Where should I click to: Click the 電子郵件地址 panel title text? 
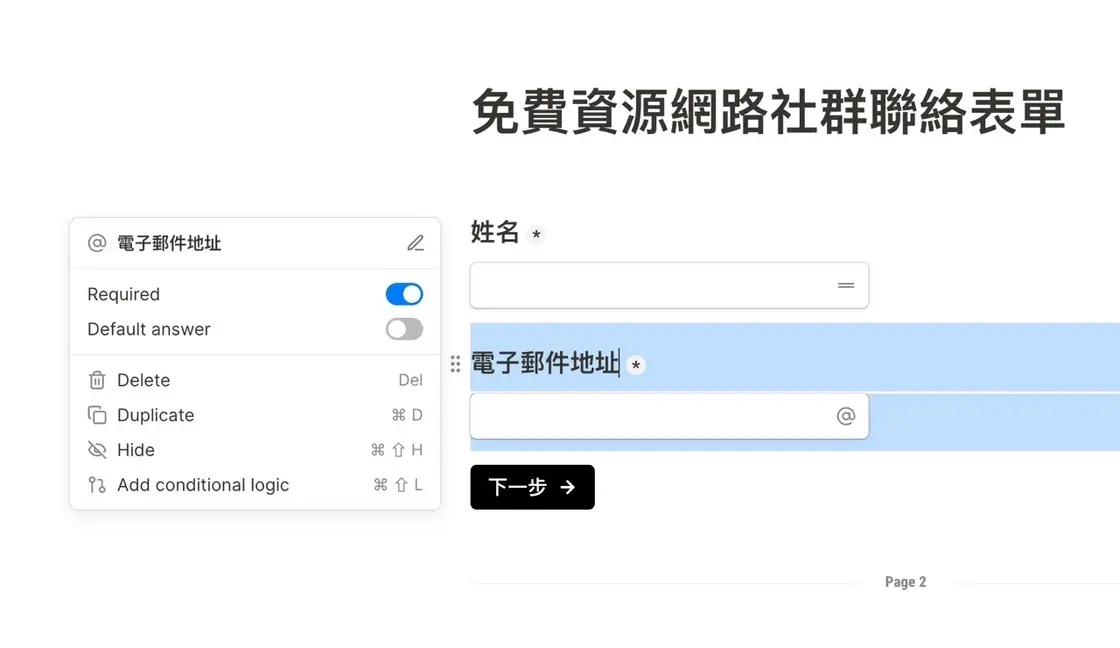click(169, 243)
